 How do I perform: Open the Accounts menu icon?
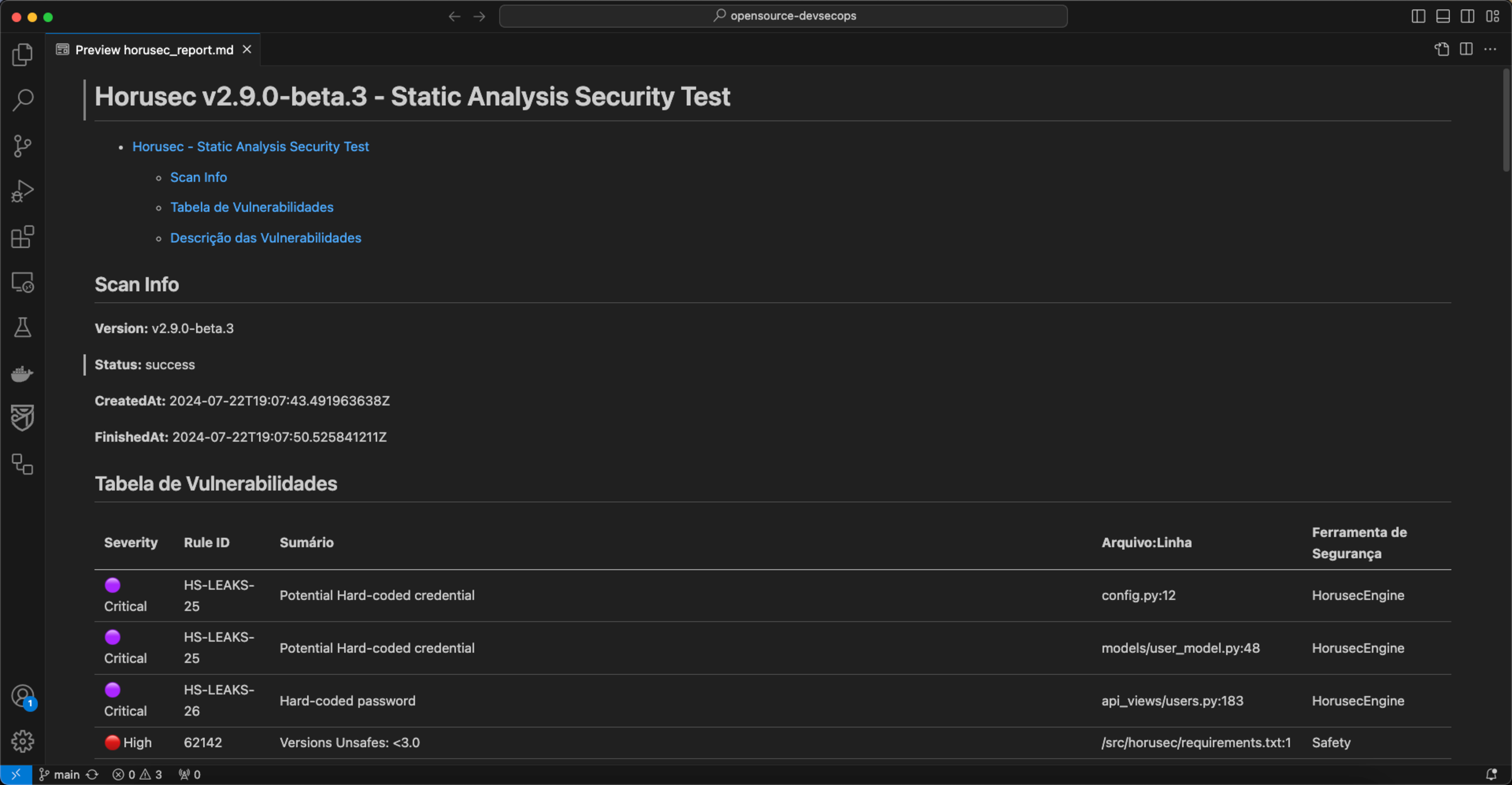coord(22,696)
